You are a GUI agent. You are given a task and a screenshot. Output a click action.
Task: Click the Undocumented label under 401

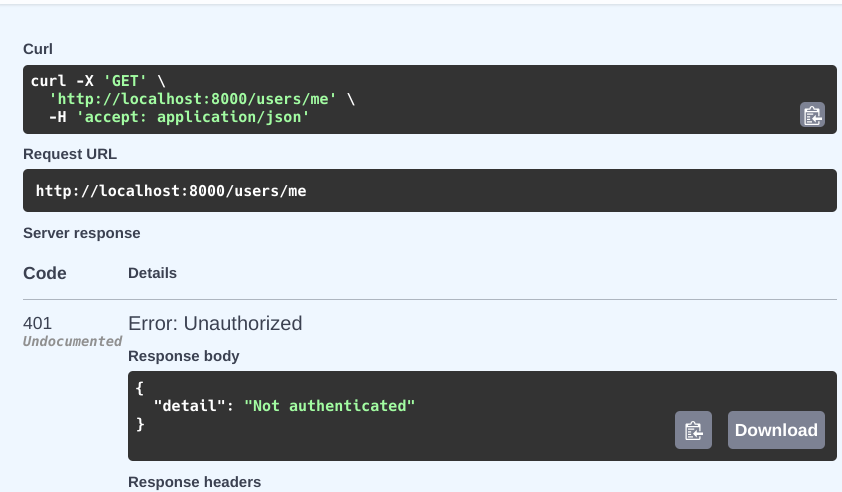click(x=73, y=341)
